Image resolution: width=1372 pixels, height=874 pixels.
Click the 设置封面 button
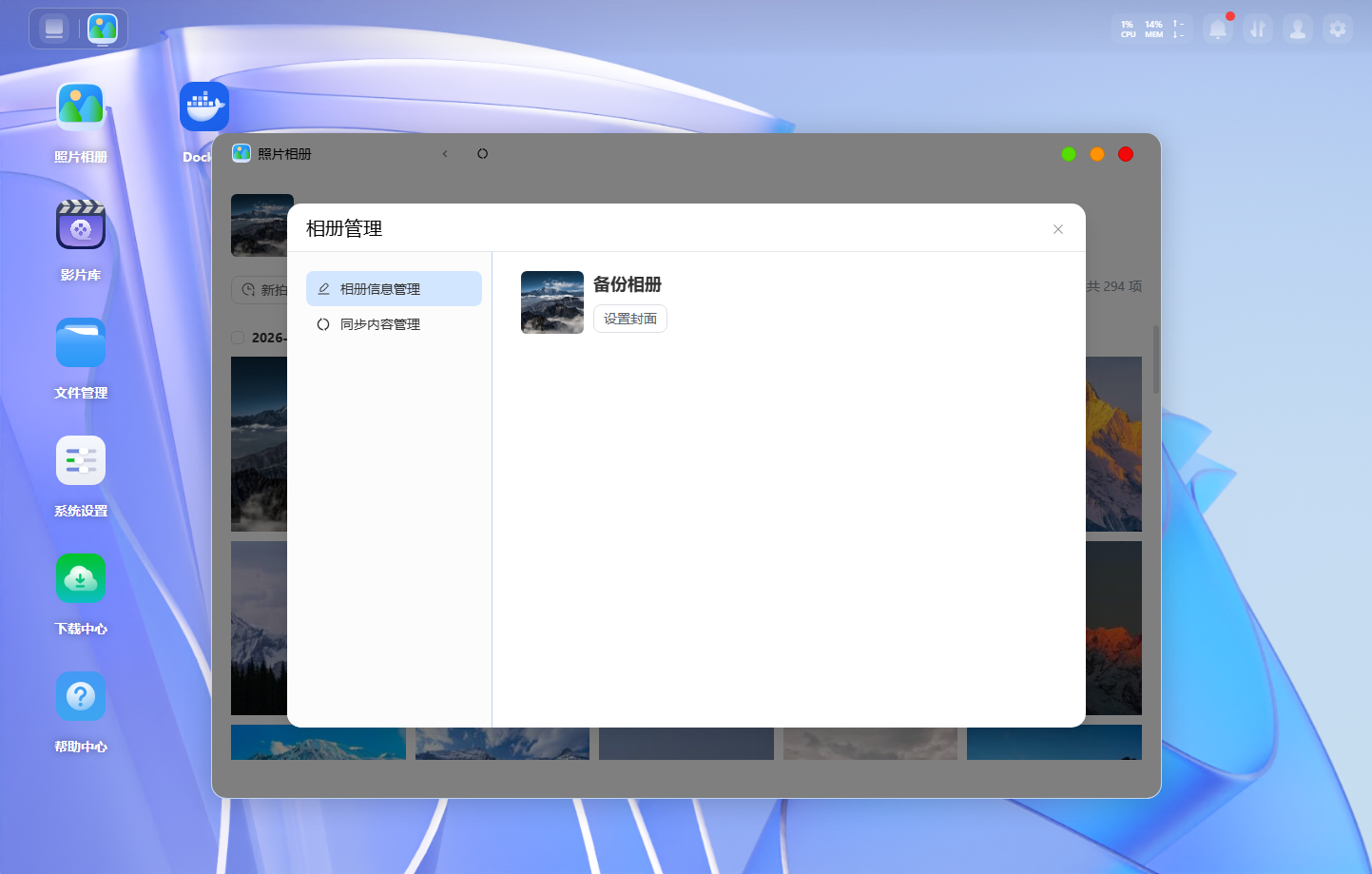(x=630, y=319)
